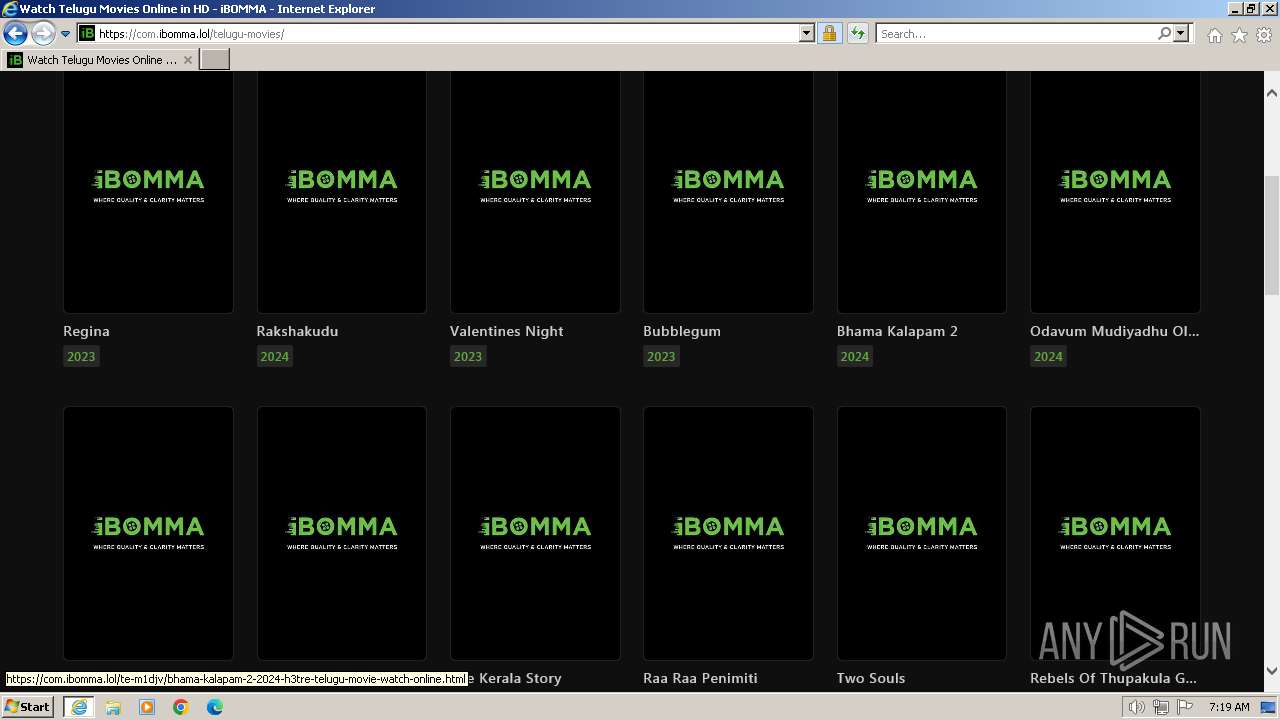The image size is (1280, 720).
Task: Click the Valentines Night title link
Action: (x=507, y=331)
